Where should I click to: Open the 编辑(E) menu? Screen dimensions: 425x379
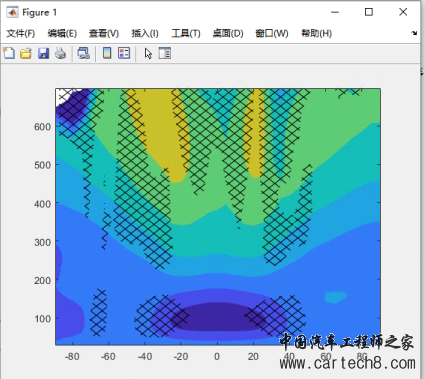pos(62,33)
